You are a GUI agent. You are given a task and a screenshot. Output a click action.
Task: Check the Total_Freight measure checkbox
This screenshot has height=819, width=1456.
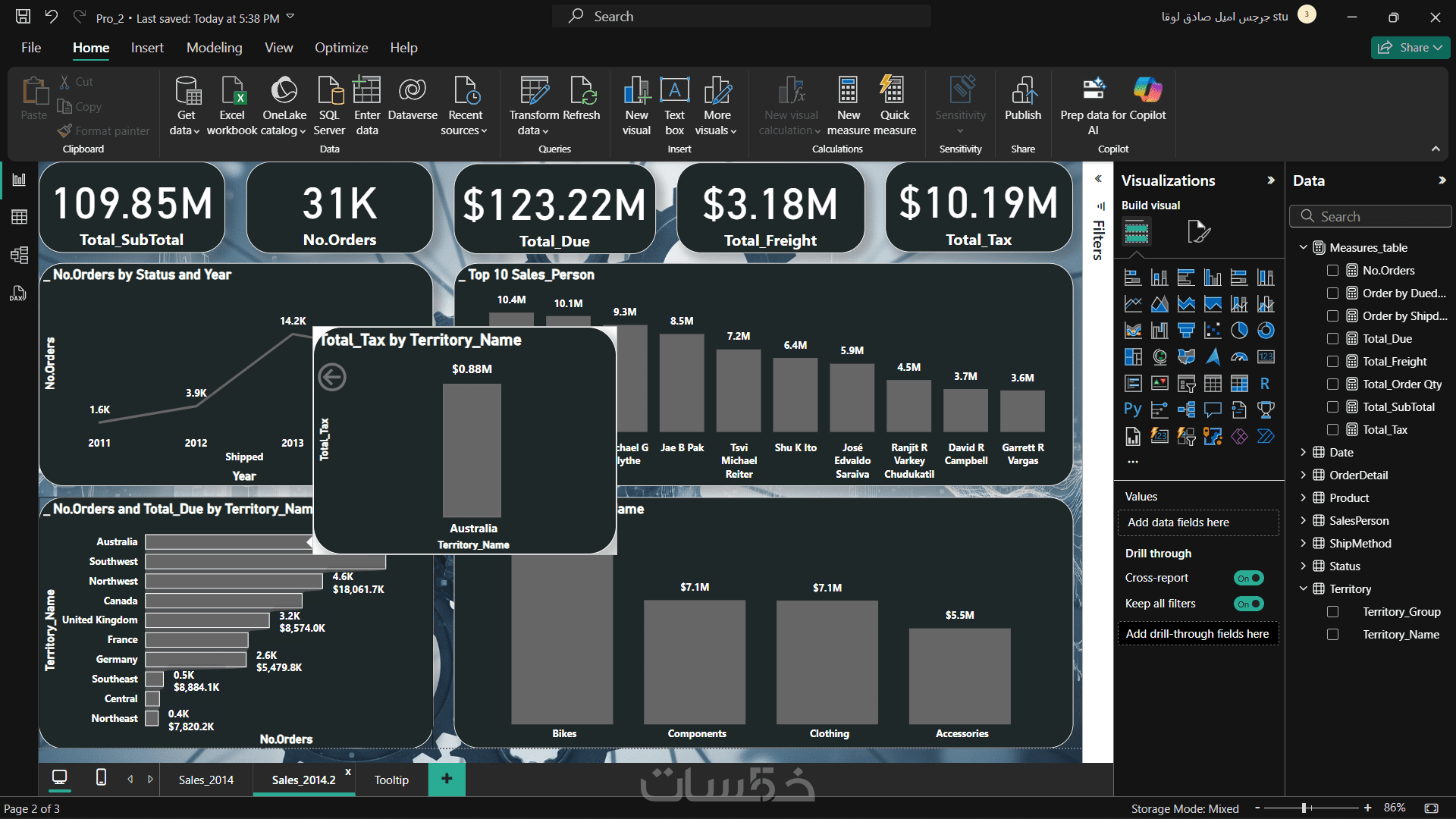pyautogui.click(x=1332, y=362)
